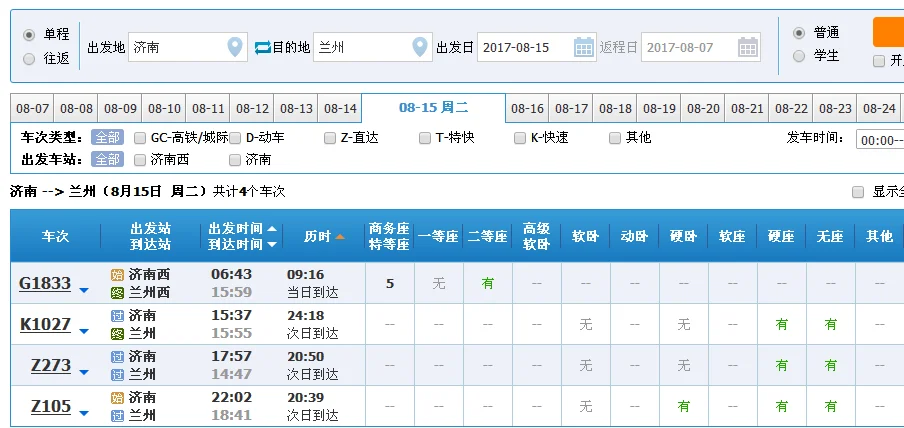Click the pass-through icon beside Z273 济南
This screenshot has height=428, width=904.
(118, 356)
